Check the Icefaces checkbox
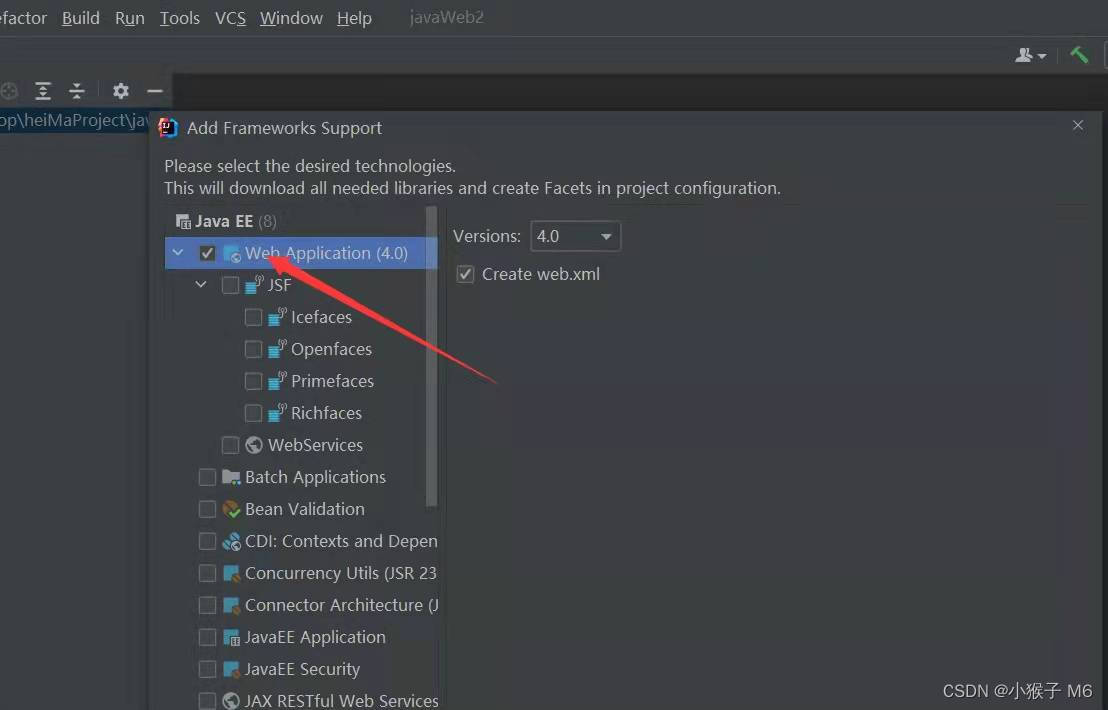Screen dimensions: 1108x710 pos(253,317)
